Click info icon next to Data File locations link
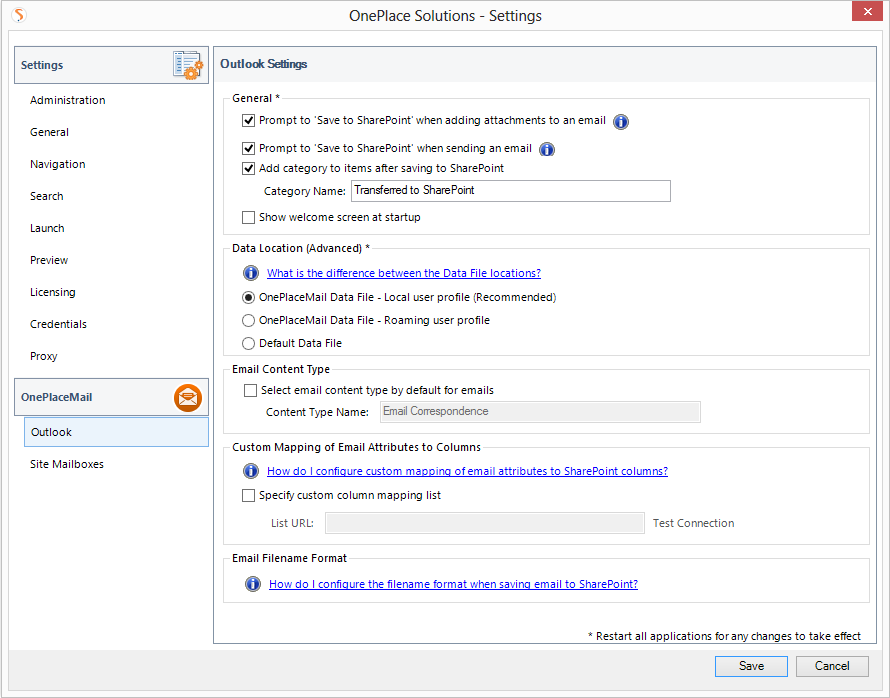Image resolution: width=890 pixels, height=698 pixels. (251, 273)
